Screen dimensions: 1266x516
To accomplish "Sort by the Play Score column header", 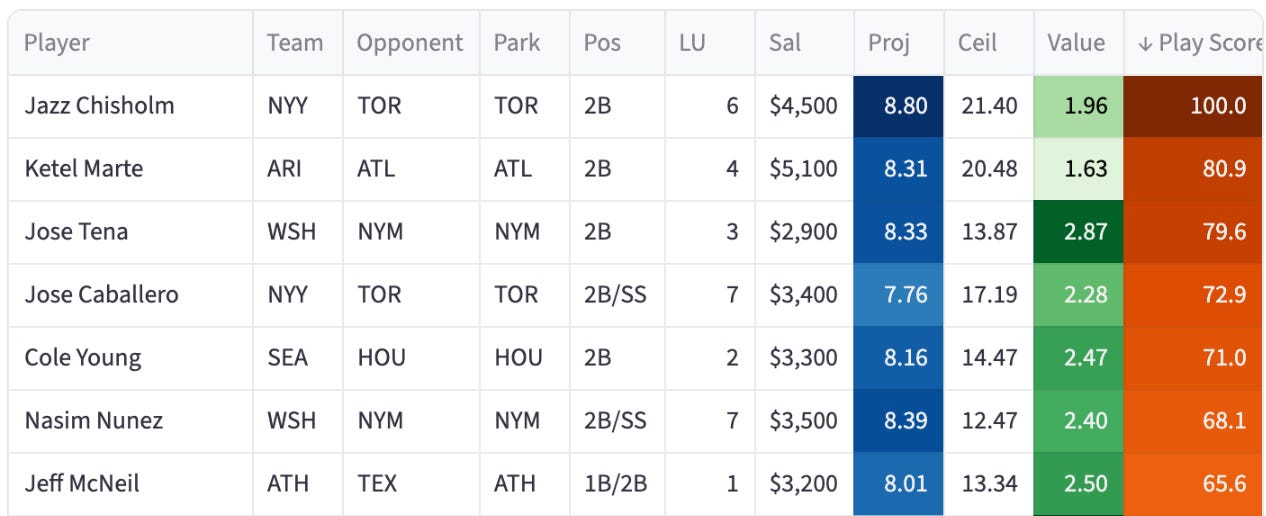I will click(1195, 43).
